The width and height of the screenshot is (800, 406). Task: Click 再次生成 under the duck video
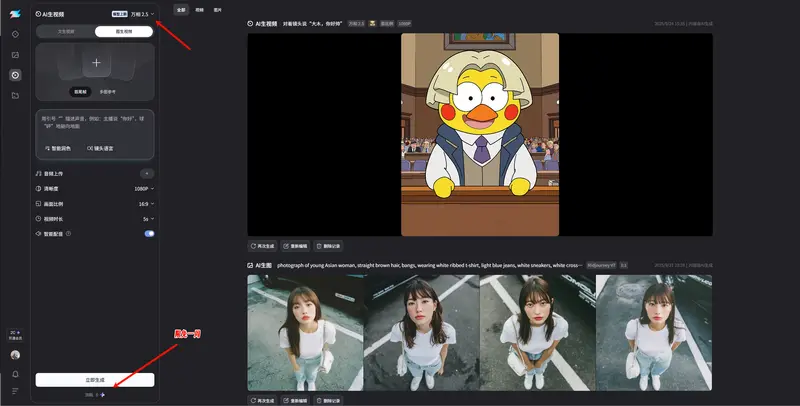(x=262, y=246)
